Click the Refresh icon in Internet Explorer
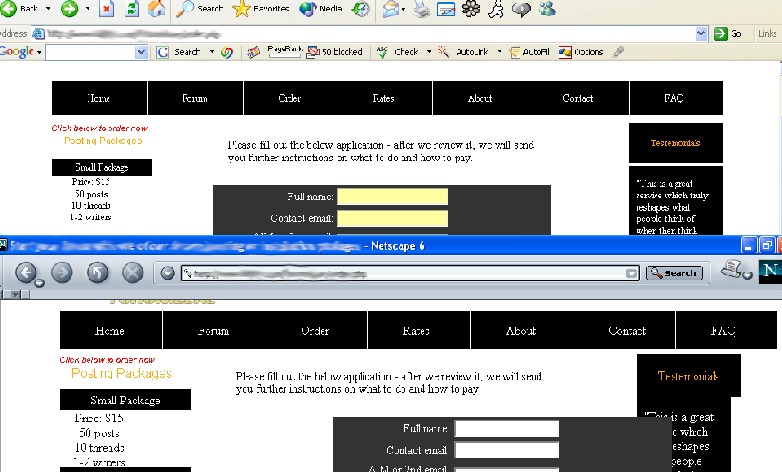This screenshot has height=472, width=782. click(132, 8)
